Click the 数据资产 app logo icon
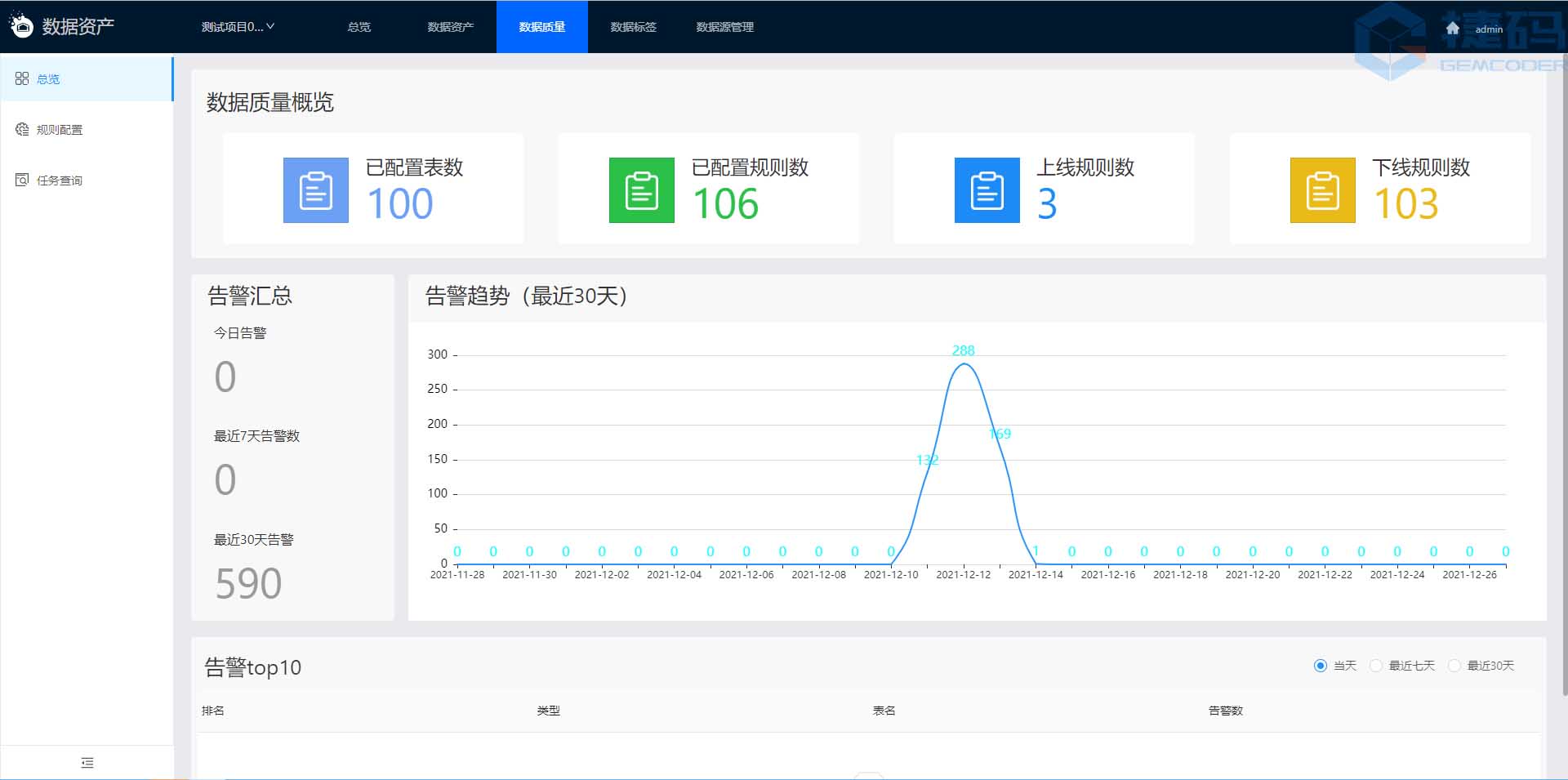Image resolution: width=1568 pixels, height=780 pixels. tap(20, 25)
